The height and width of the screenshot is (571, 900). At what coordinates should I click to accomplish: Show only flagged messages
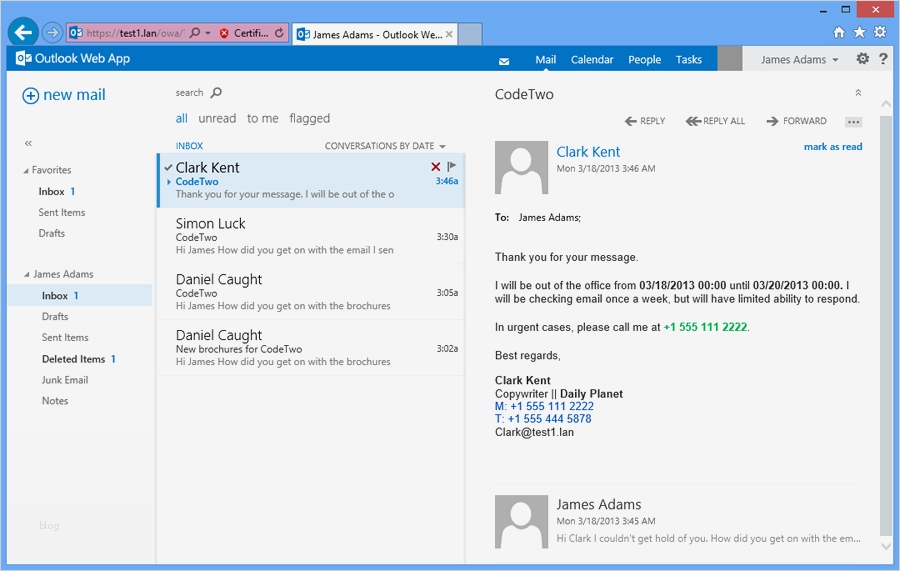[x=309, y=119]
